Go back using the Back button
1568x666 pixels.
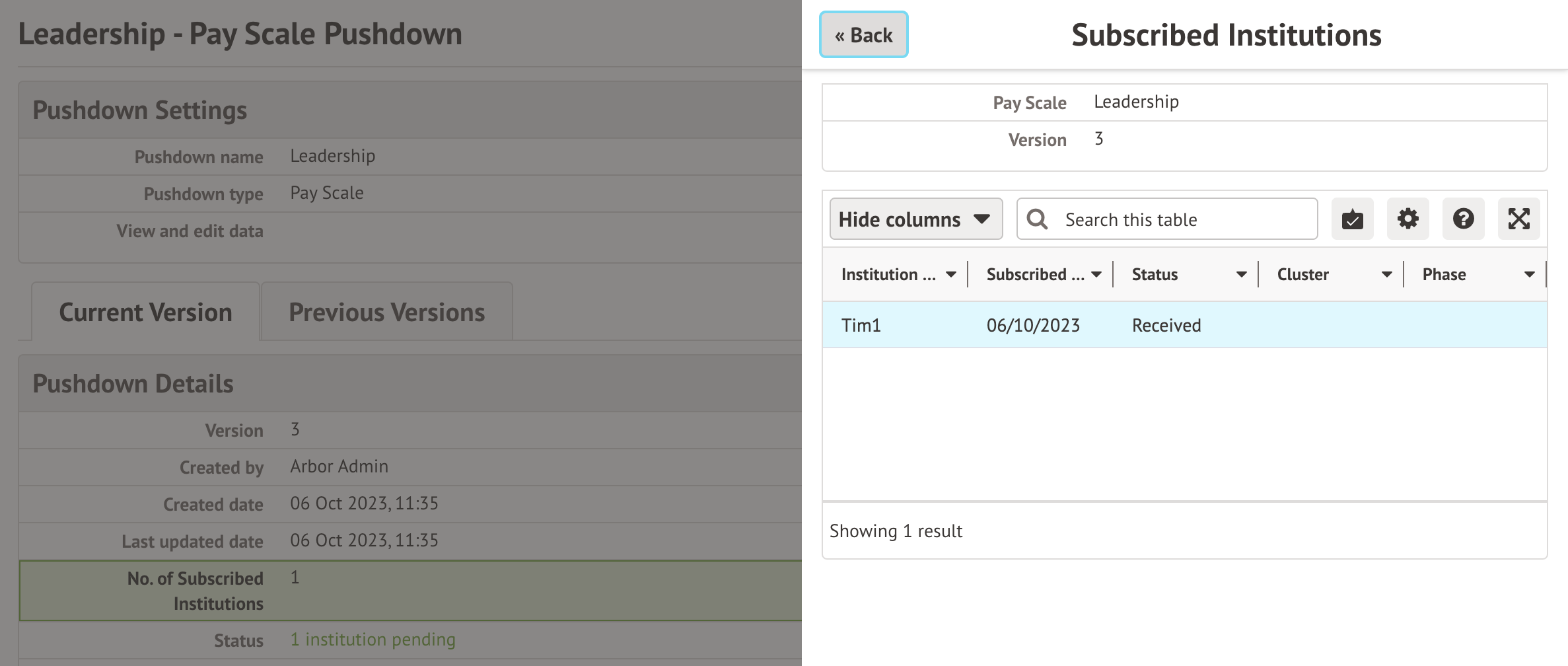[863, 35]
